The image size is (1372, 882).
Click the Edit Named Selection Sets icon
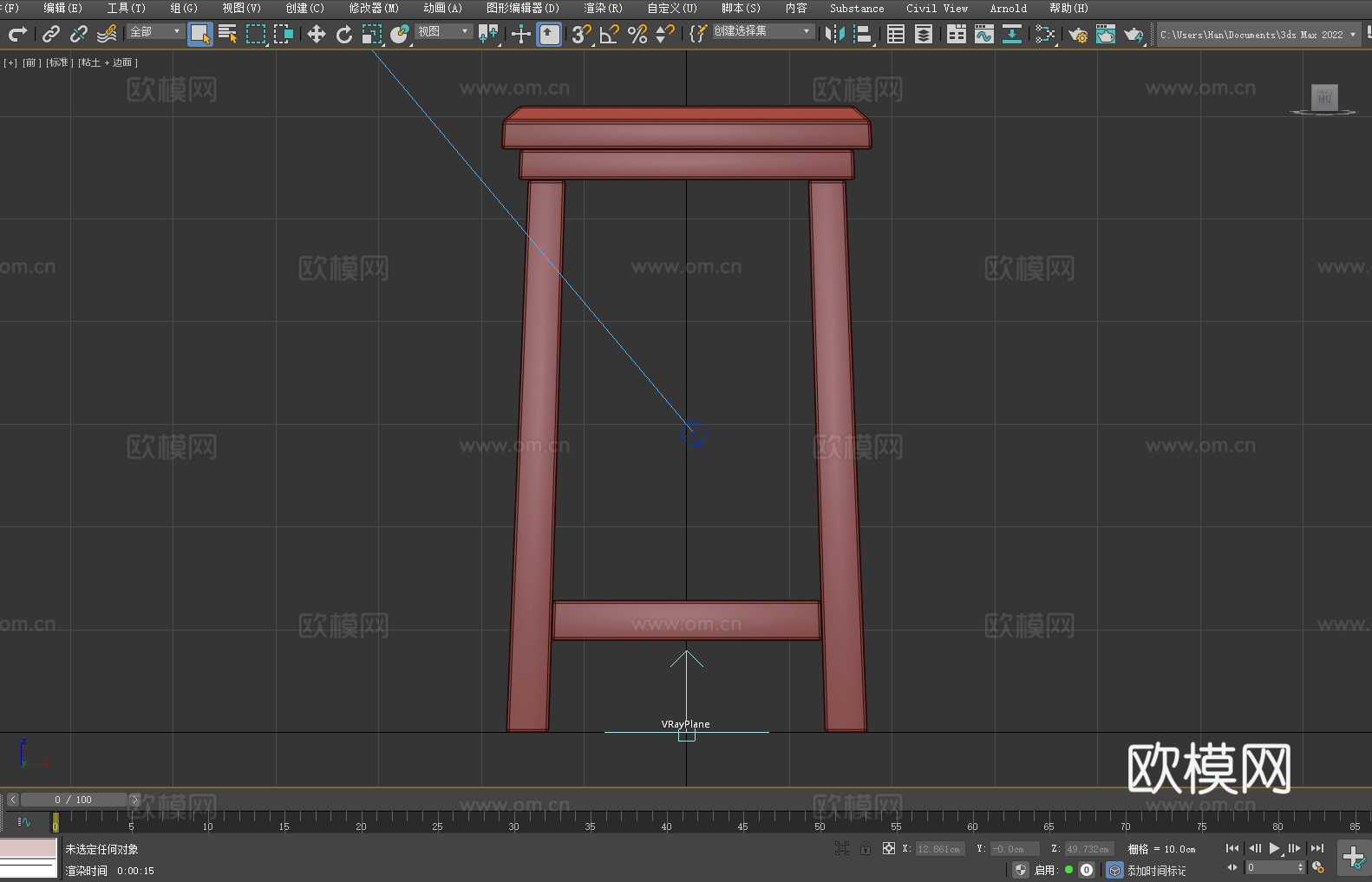pos(698,34)
